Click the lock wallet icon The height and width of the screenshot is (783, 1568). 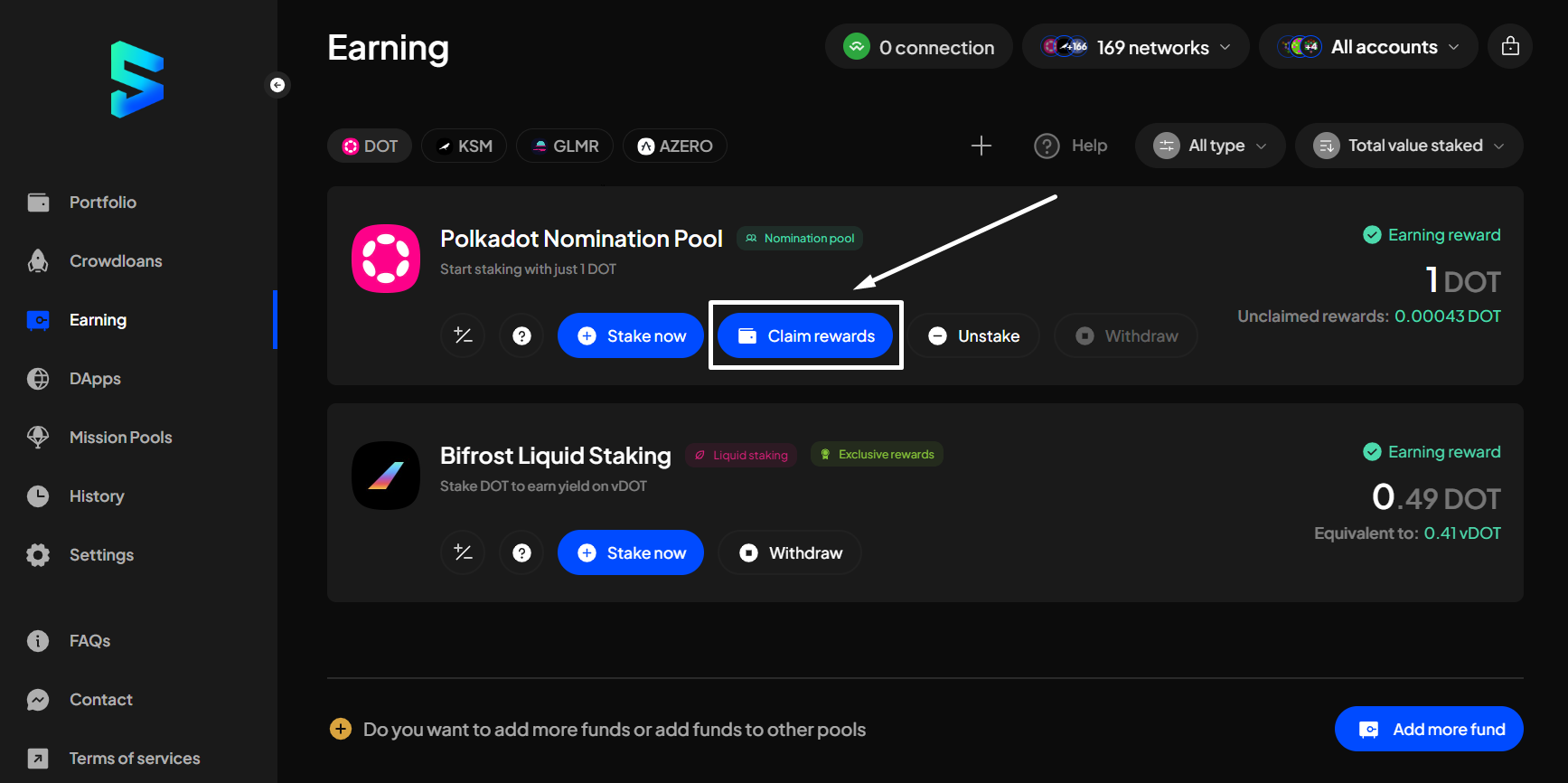[1510, 47]
